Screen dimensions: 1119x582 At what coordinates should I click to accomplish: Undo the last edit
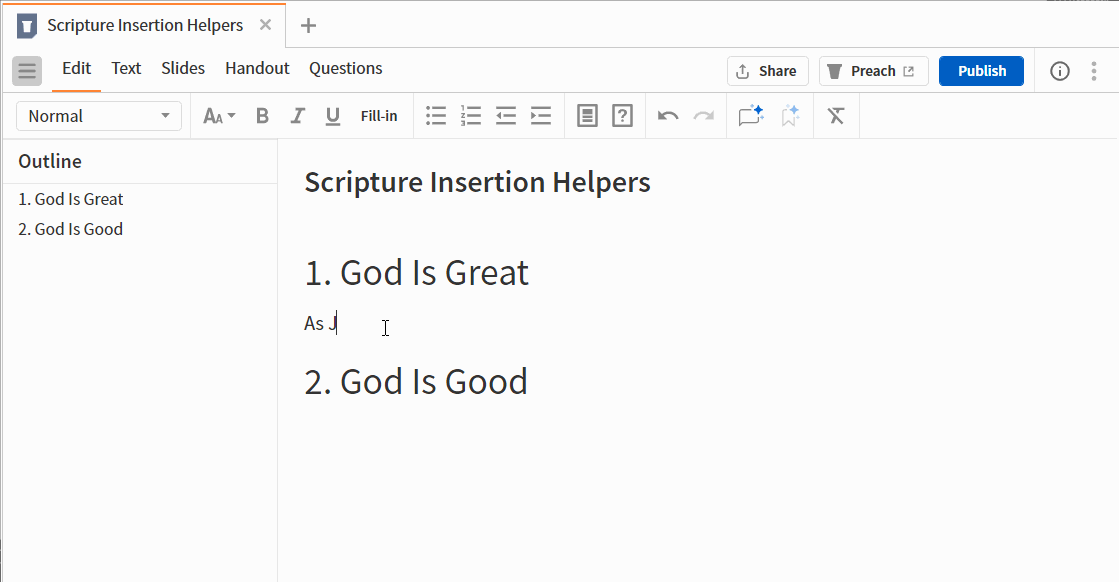click(x=668, y=116)
